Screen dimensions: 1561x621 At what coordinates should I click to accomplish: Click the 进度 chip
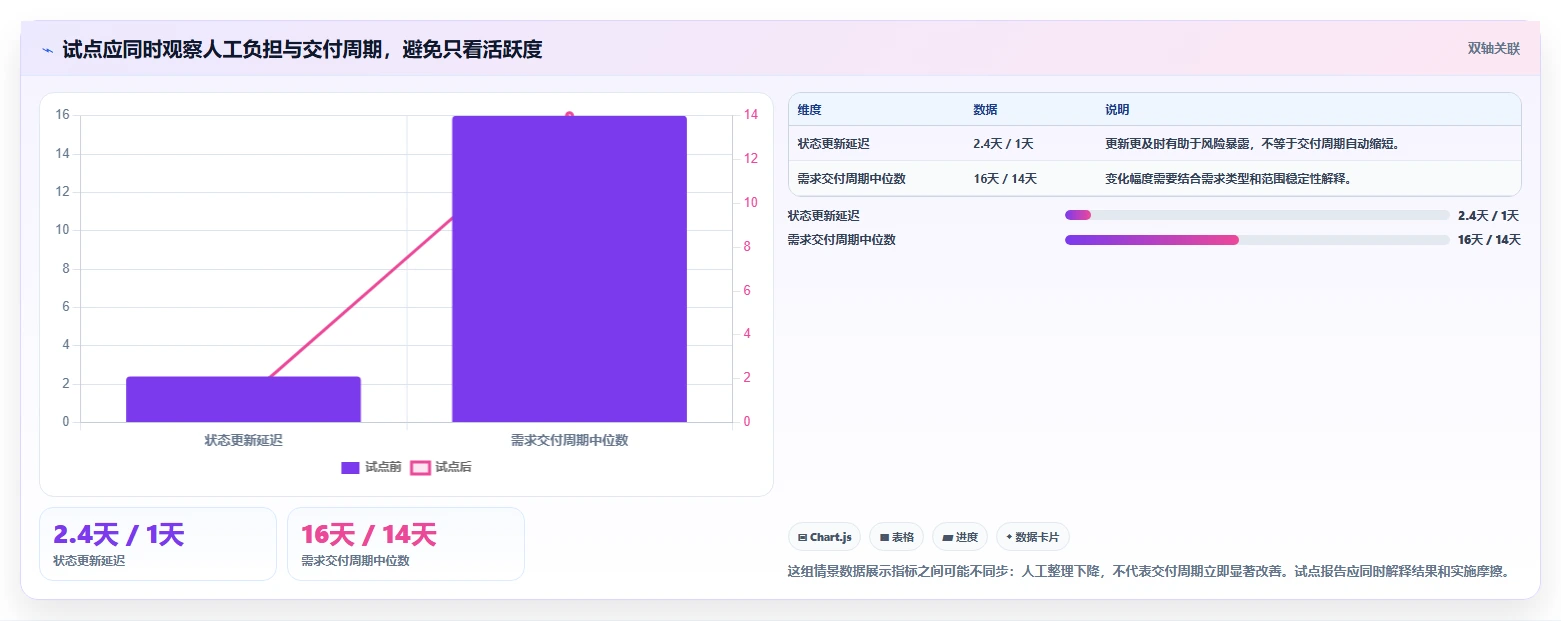click(959, 537)
